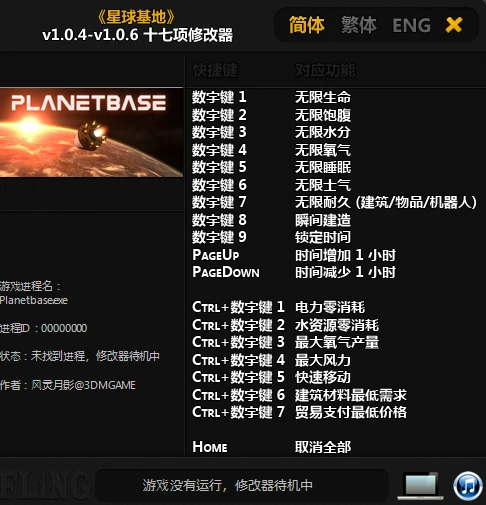Click the 状态: 未找到进程 status line
The image size is (486, 505).
pyautogui.click(x=80, y=356)
